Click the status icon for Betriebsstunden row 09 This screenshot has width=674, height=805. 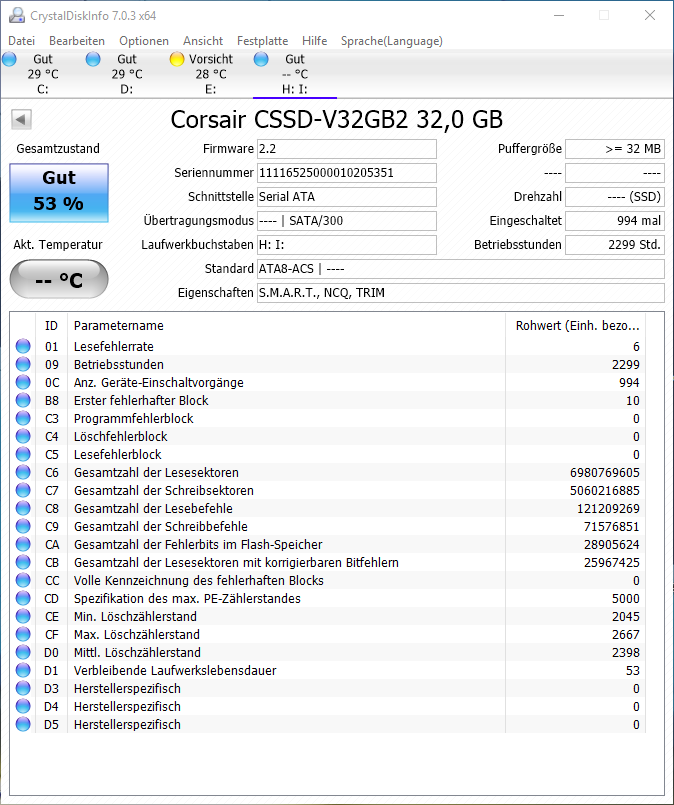(x=23, y=364)
